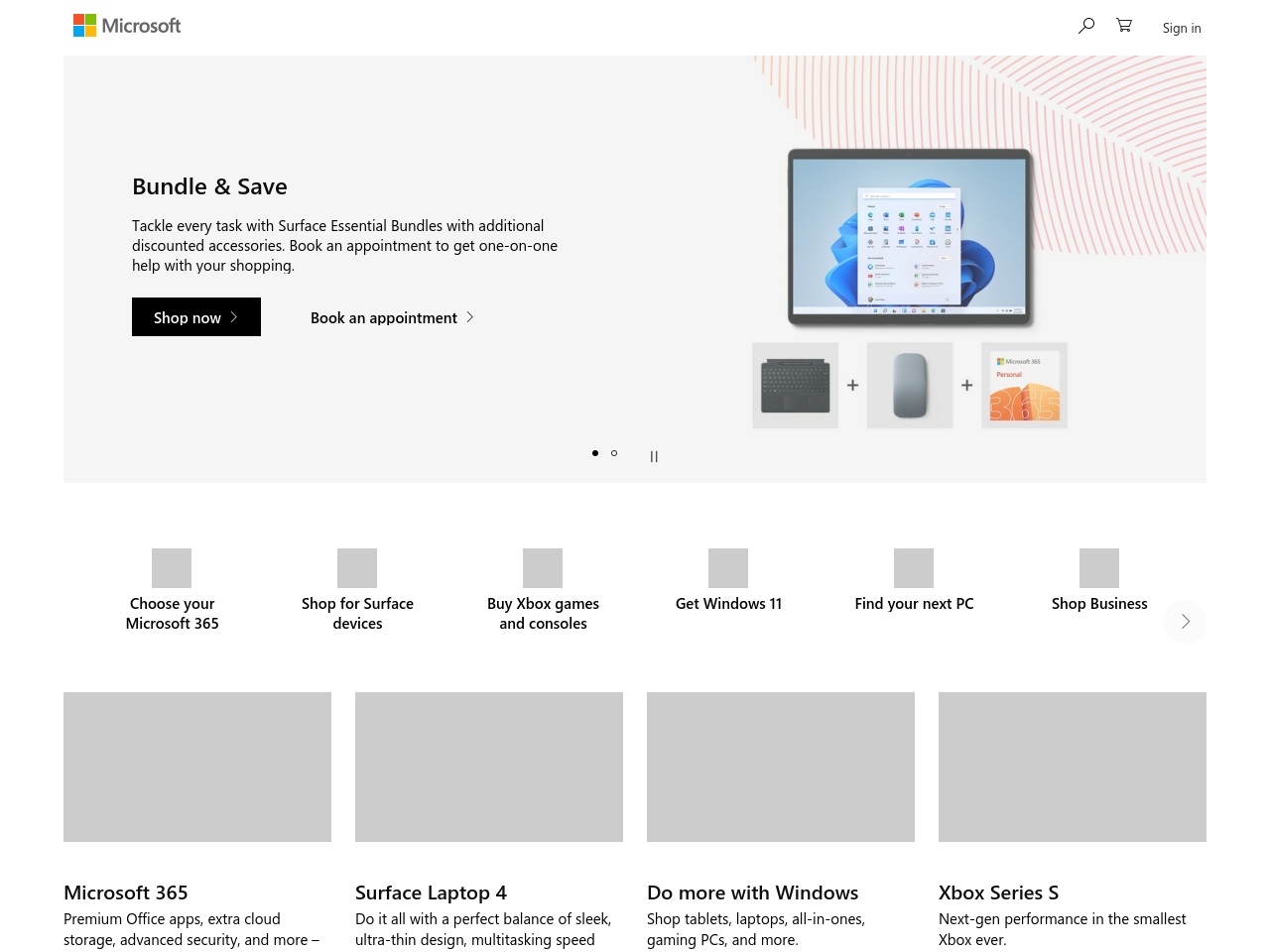
Task: Click the Choose your Microsoft 365 icon
Action: coord(172,568)
